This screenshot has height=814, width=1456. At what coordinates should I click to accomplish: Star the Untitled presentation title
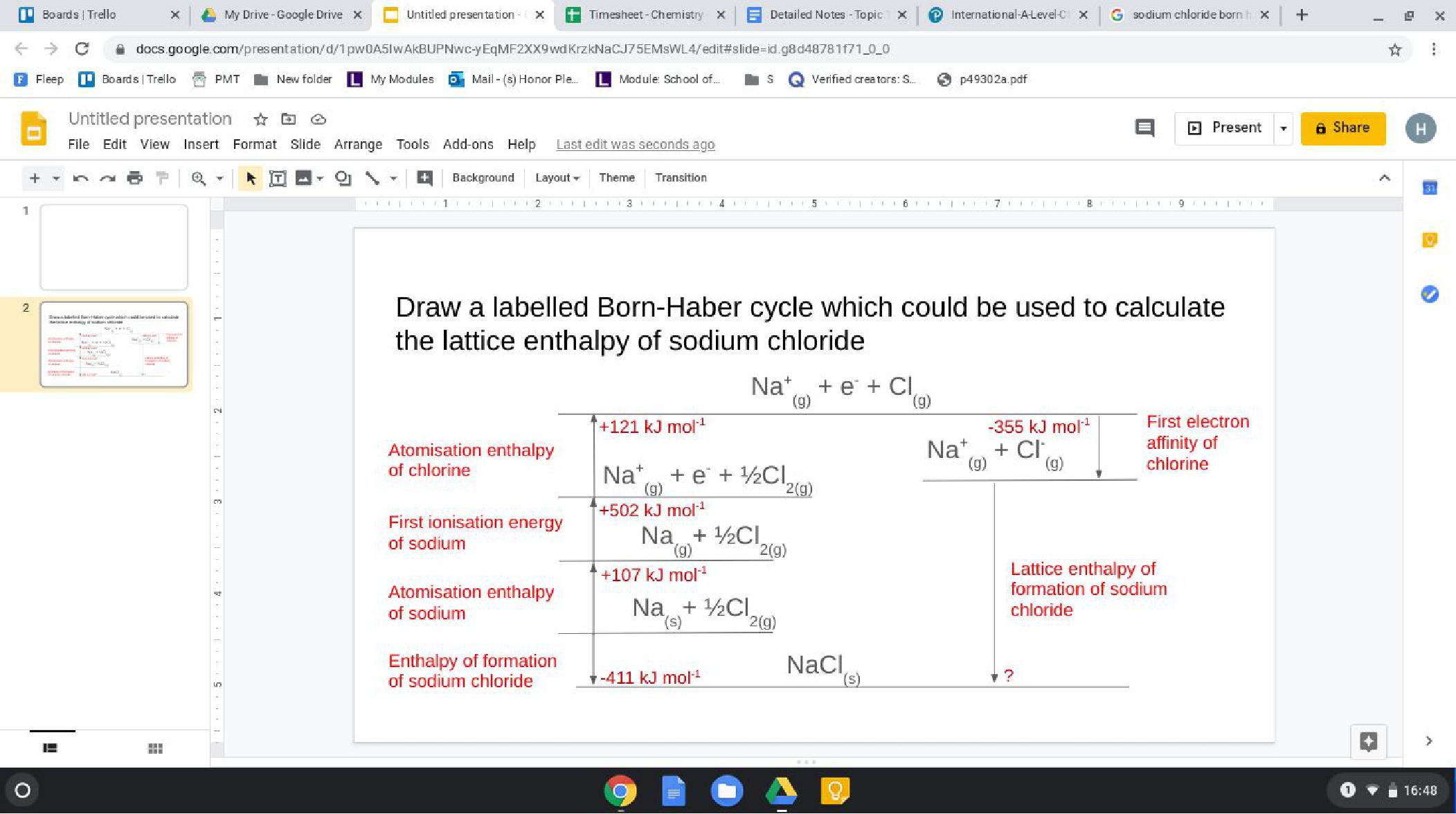[260, 119]
